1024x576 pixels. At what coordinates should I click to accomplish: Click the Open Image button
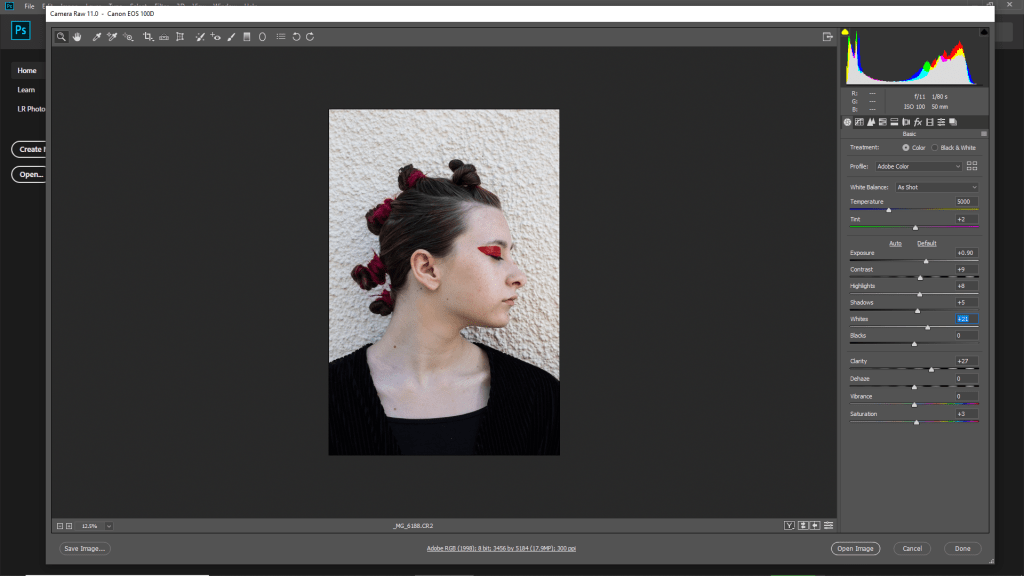point(855,548)
